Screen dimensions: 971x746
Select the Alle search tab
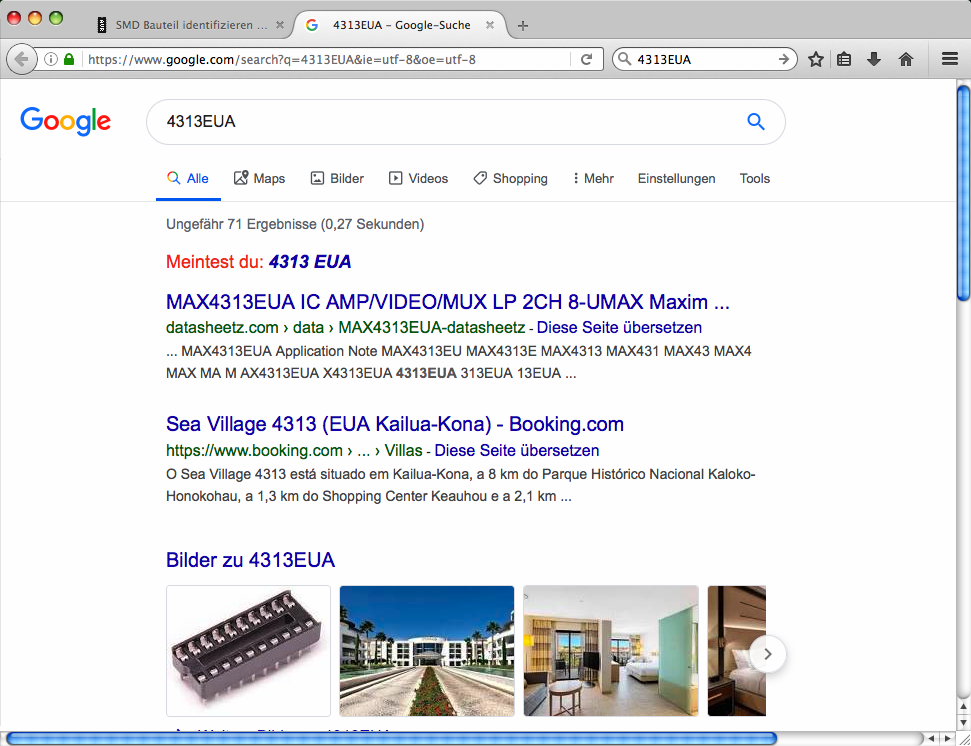point(188,178)
